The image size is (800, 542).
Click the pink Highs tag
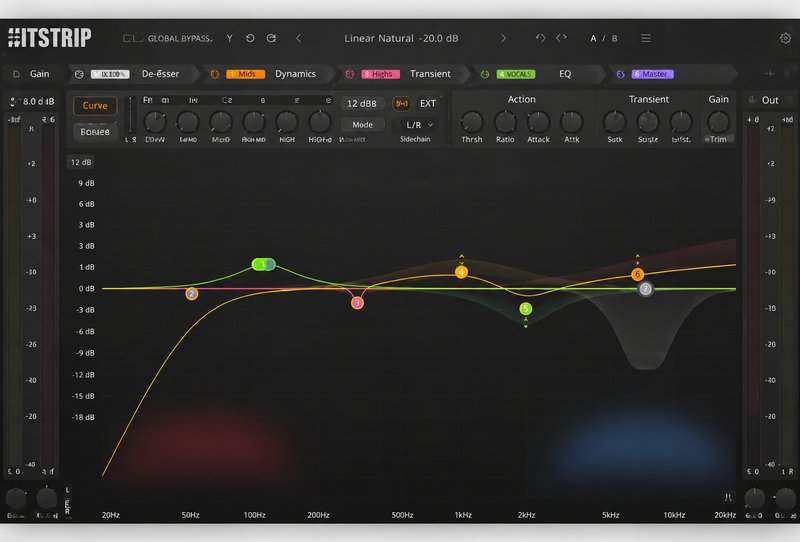pyautogui.click(x=381, y=74)
